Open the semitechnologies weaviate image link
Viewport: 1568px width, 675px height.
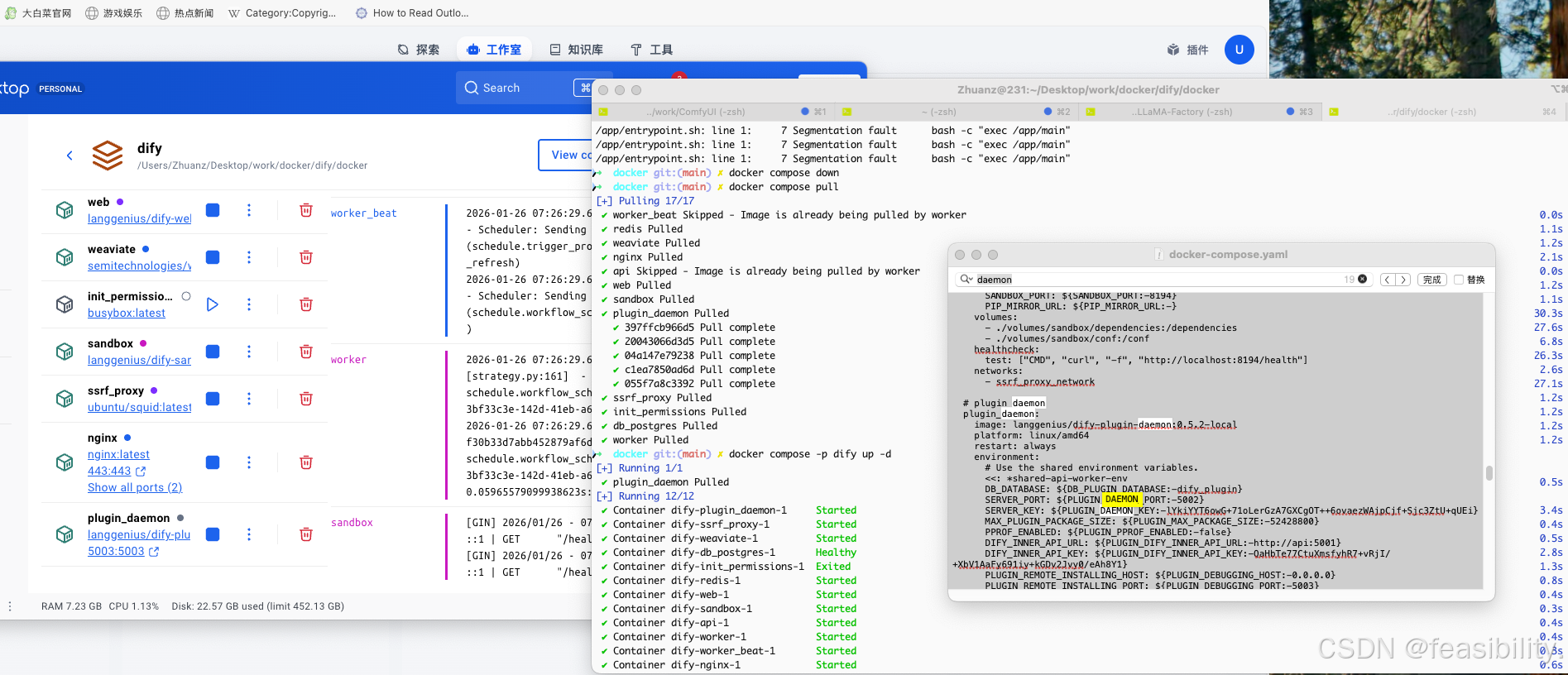[x=139, y=266]
